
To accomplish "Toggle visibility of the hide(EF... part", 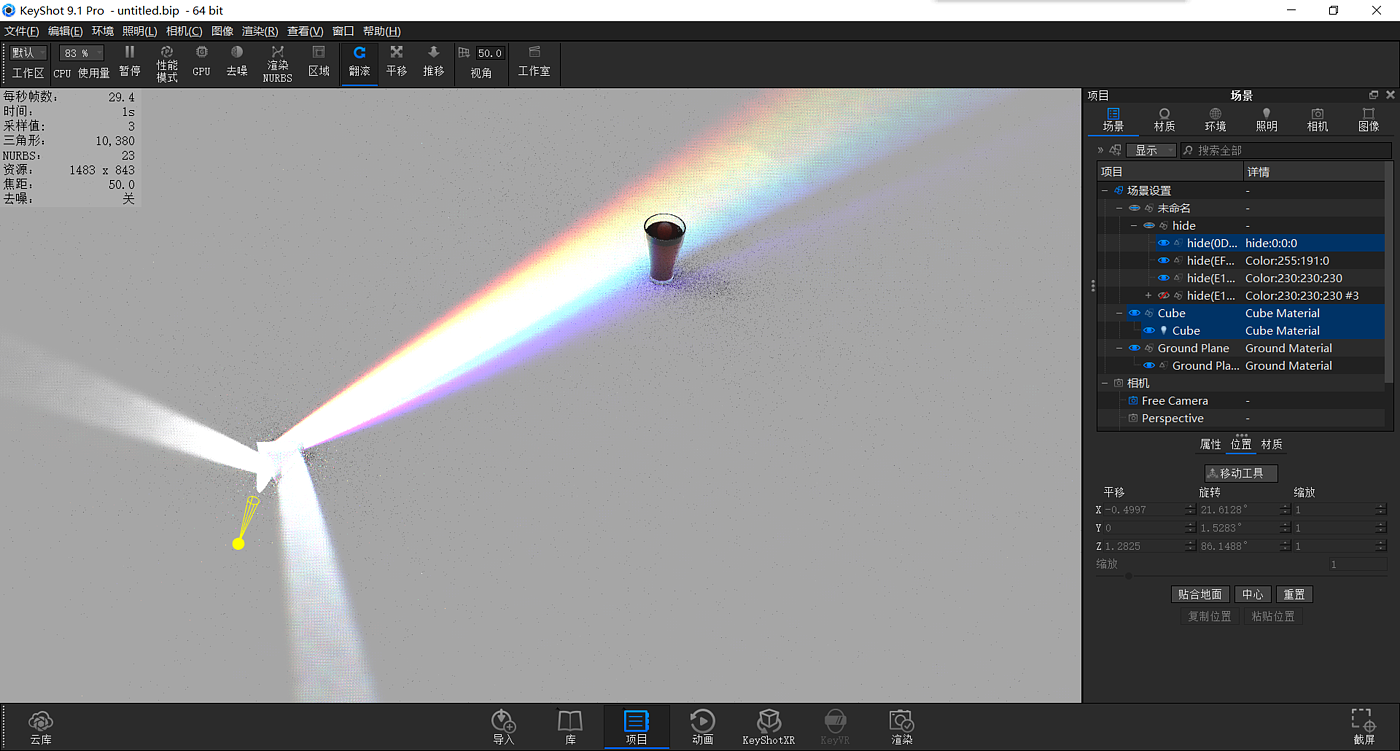I will 1163,261.
